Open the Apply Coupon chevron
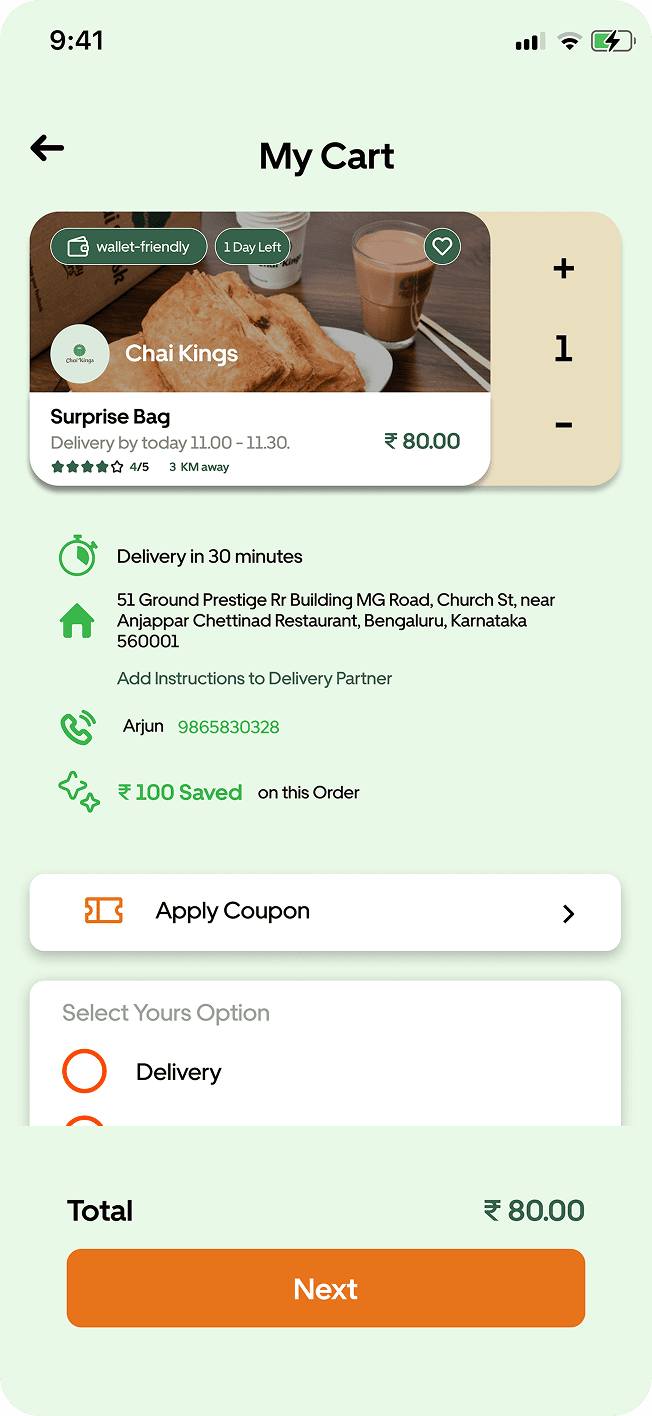Image resolution: width=652 pixels, height=1416 pixels. pyautogui.click(x=569, y=913)
